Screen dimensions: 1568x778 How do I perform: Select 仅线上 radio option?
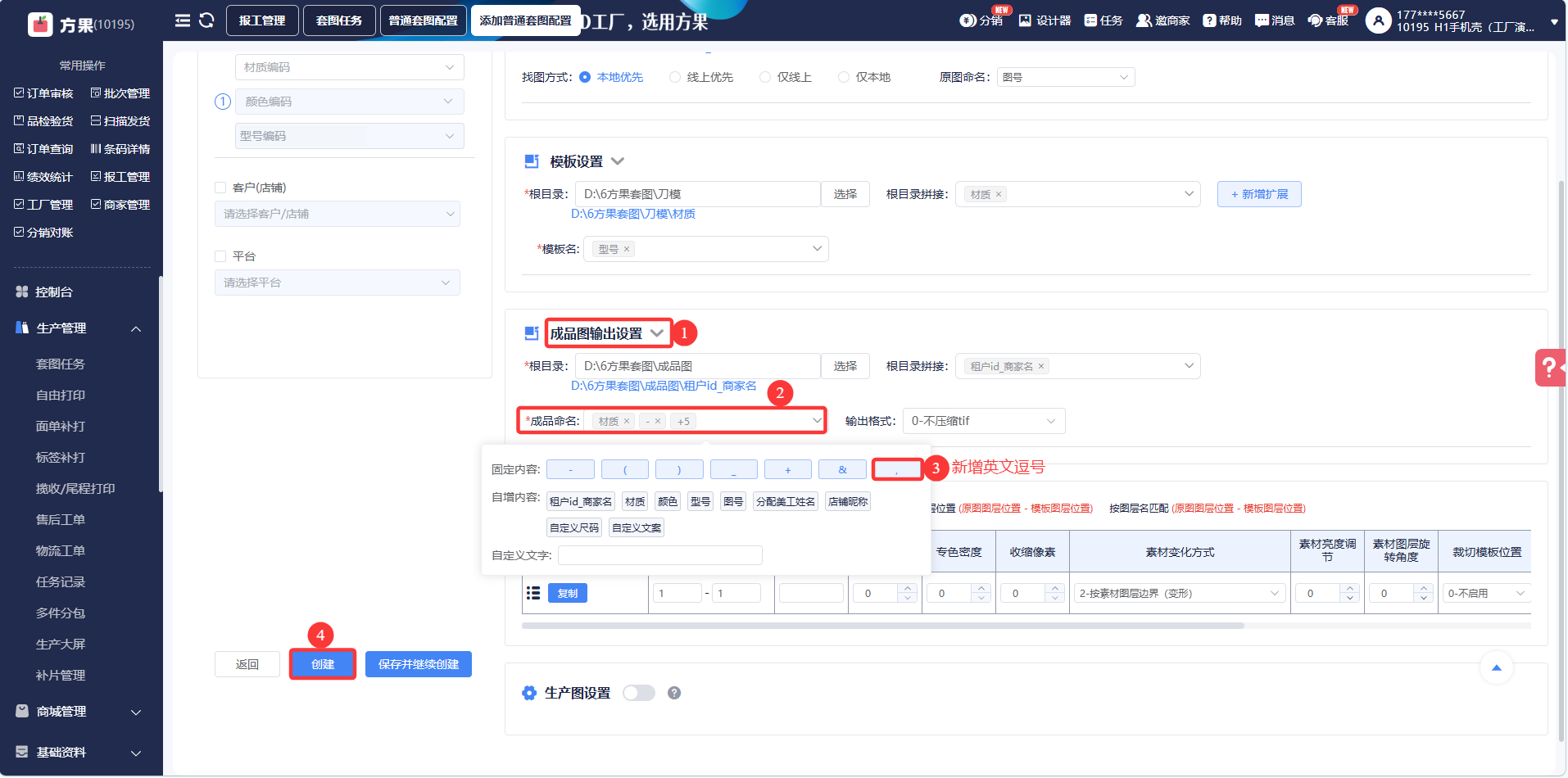point(765,77)
